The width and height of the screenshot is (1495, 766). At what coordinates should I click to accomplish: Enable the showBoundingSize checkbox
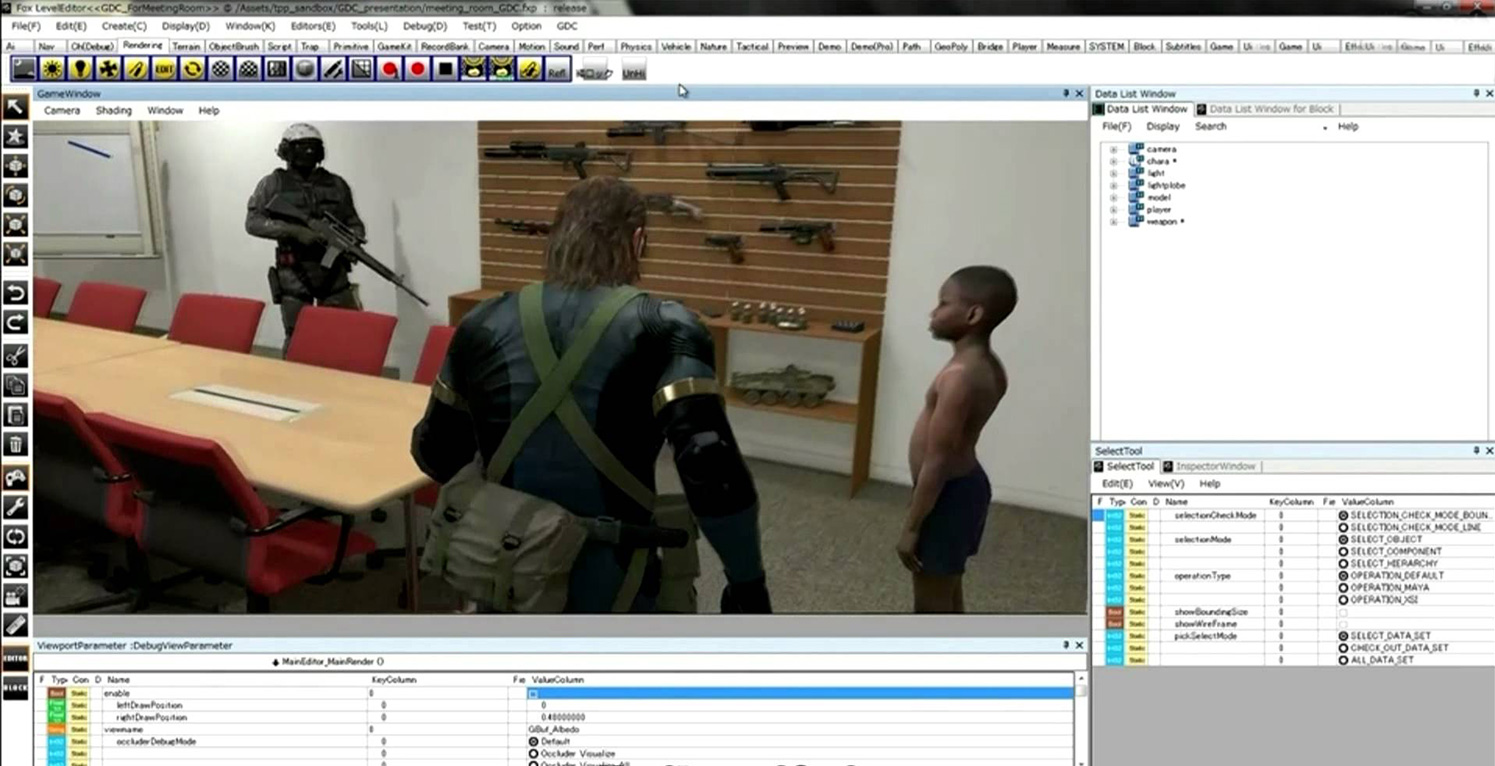[x=1343, y=612]
